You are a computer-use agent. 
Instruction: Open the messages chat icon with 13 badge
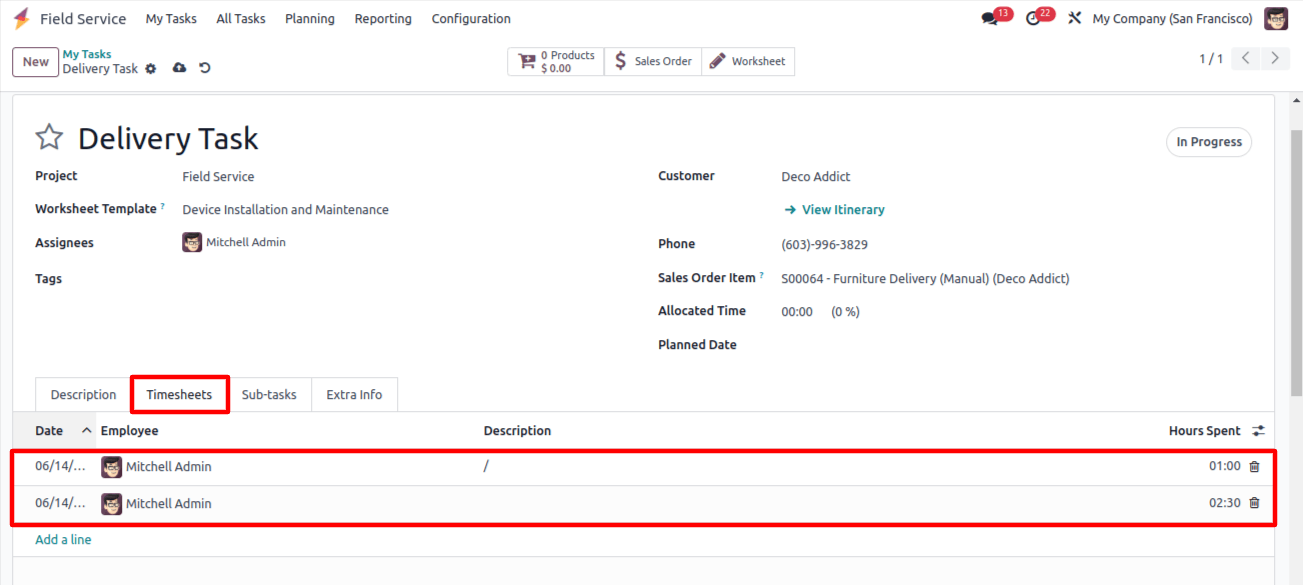pyautogui.click(x=990, y=19)
